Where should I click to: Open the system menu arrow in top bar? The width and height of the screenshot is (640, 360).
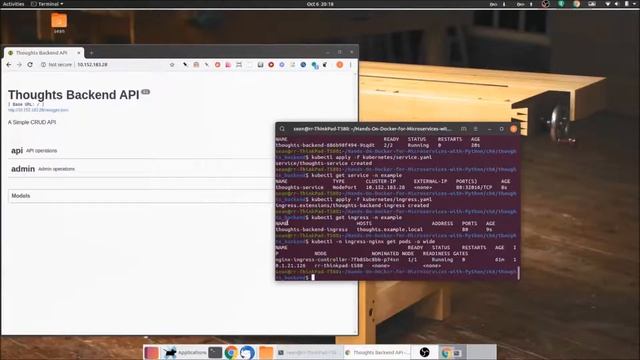(635, 4)
